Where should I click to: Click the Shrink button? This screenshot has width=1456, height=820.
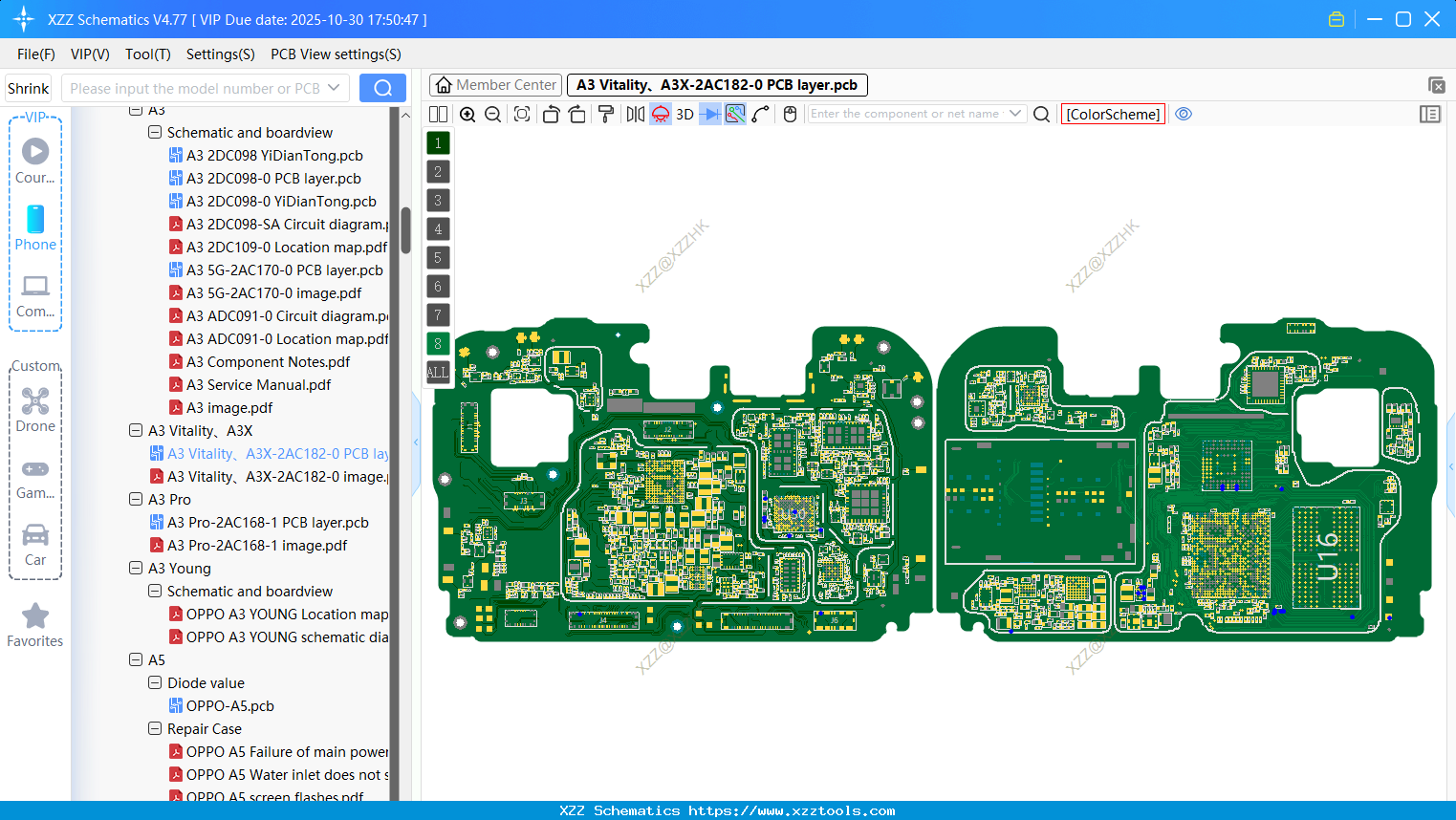click(x=29, y=88)
